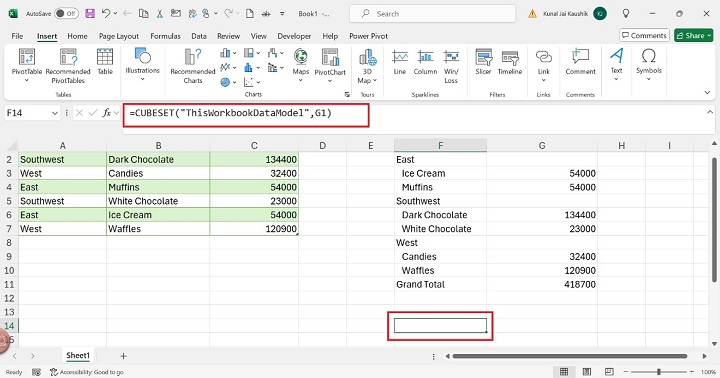Select the Sheet1 tab
The width and height of the screenshot is (720, 378).
[x=78, y=355]
